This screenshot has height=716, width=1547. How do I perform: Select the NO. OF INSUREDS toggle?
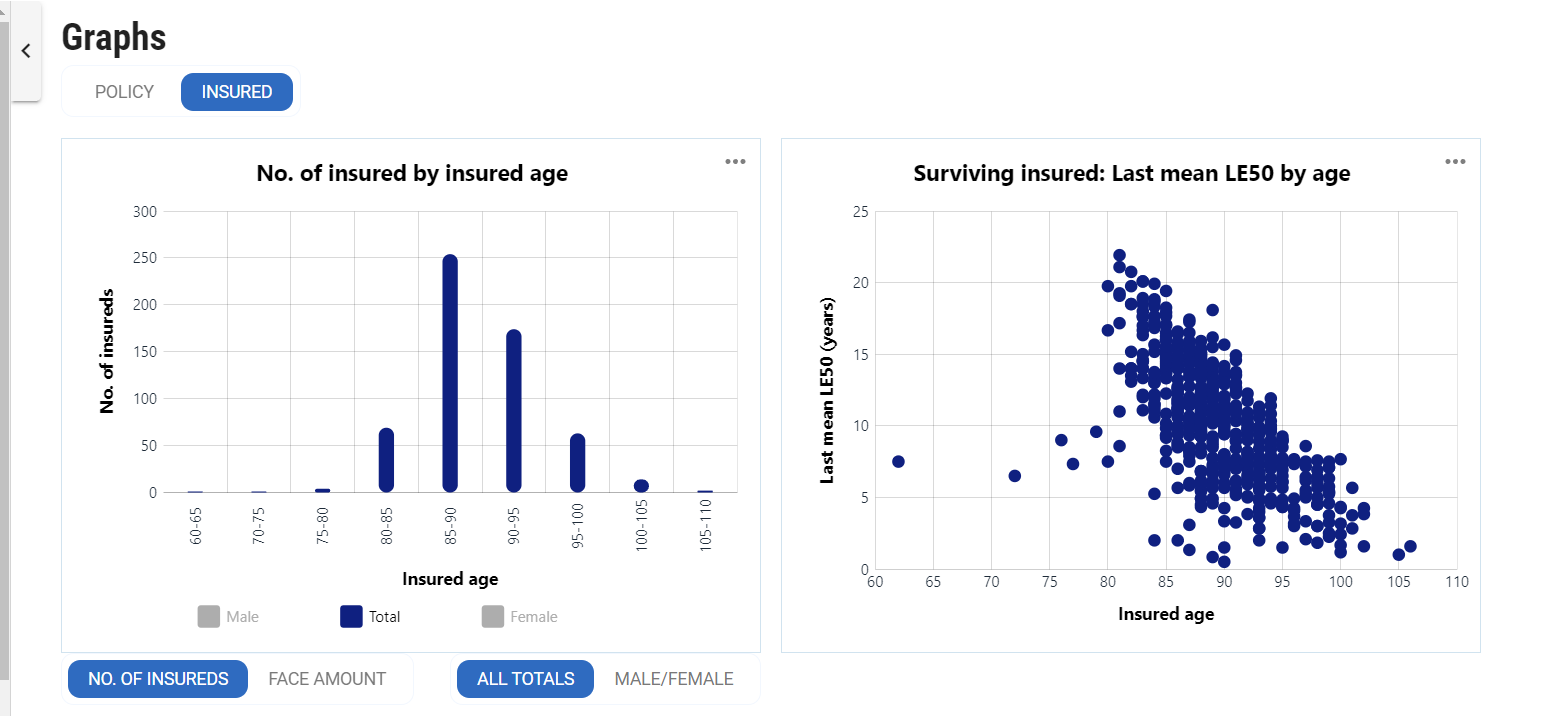tap(158, 679)
